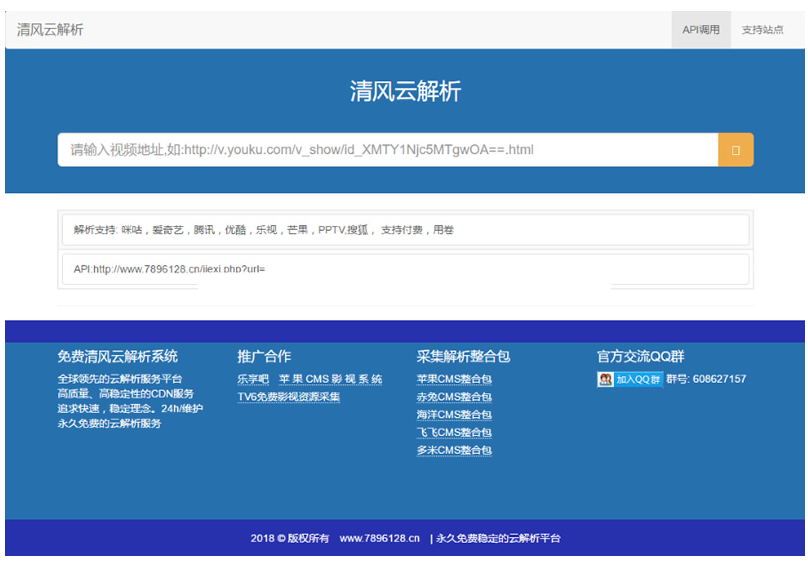Click the Join QQ group icon button
Screen dimensions: 808x563
630,379
